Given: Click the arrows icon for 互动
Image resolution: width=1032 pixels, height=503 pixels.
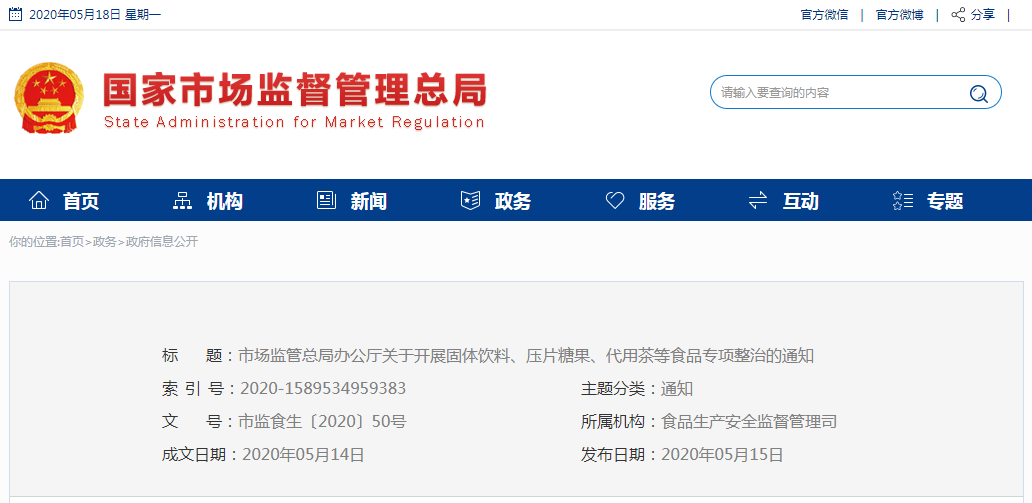Looking at the screenshot, I should click(x=758, y=200).
